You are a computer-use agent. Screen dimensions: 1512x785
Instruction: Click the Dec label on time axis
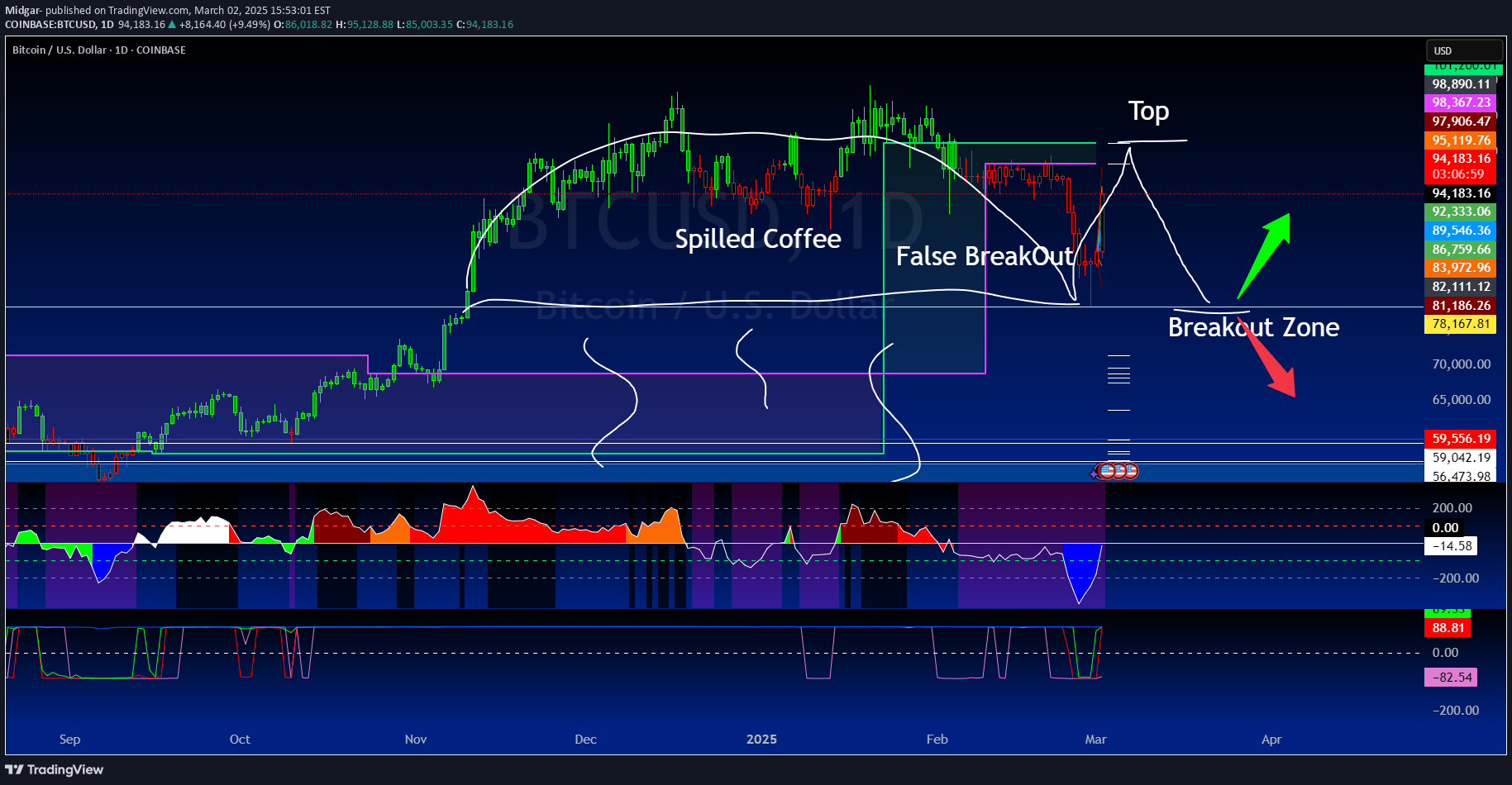click(x=586, y=740)
